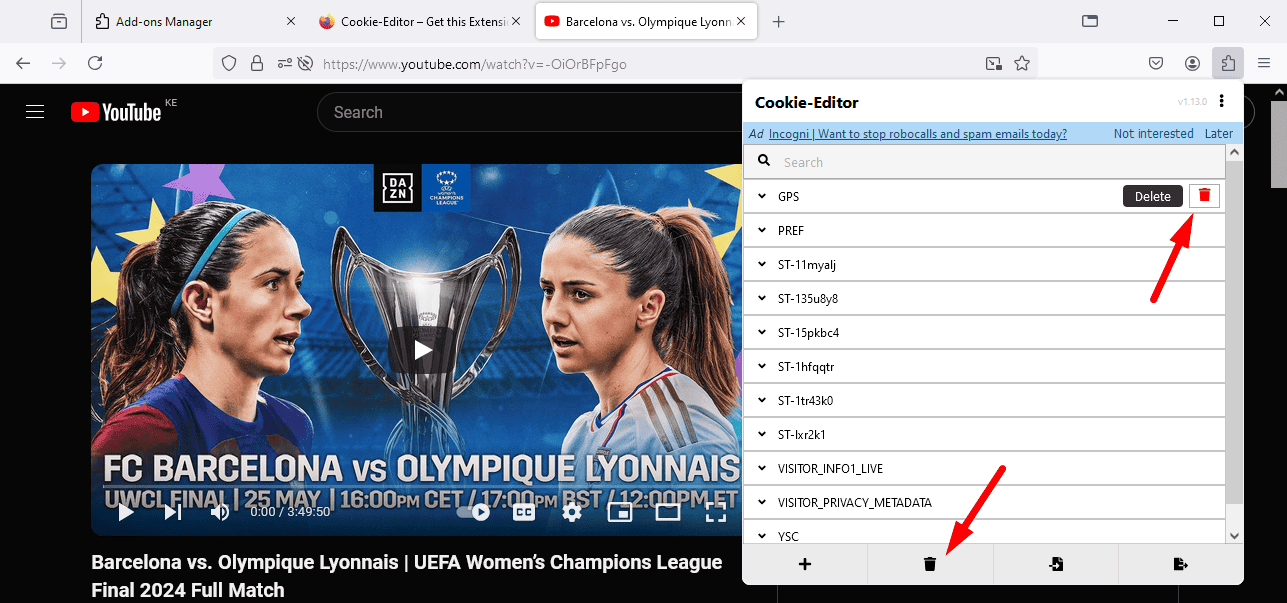Viewport: 1287px width, 603px height.
Task: Click the red trash icon for GPS cookie
Action: pyautogui.click(x=1204, y=196)
